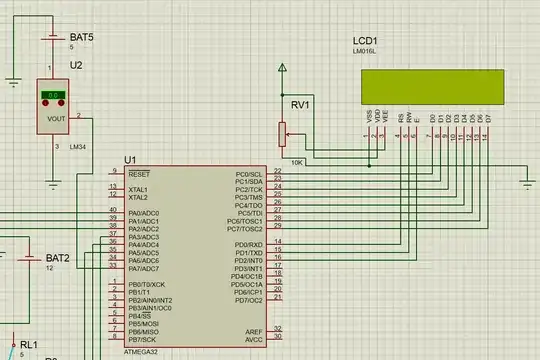Click the LM34 temperature readout display
The width and height of the screenshot is (540, 360).
click(x=53, y=95)
